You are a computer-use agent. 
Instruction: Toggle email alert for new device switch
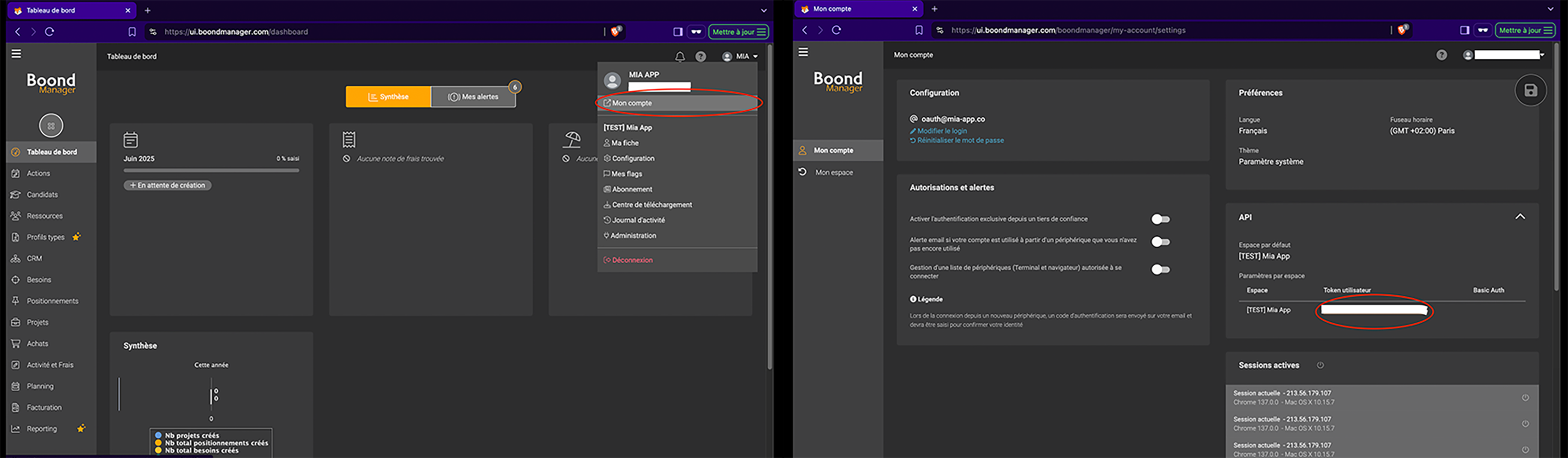(x=1160, y=242)
